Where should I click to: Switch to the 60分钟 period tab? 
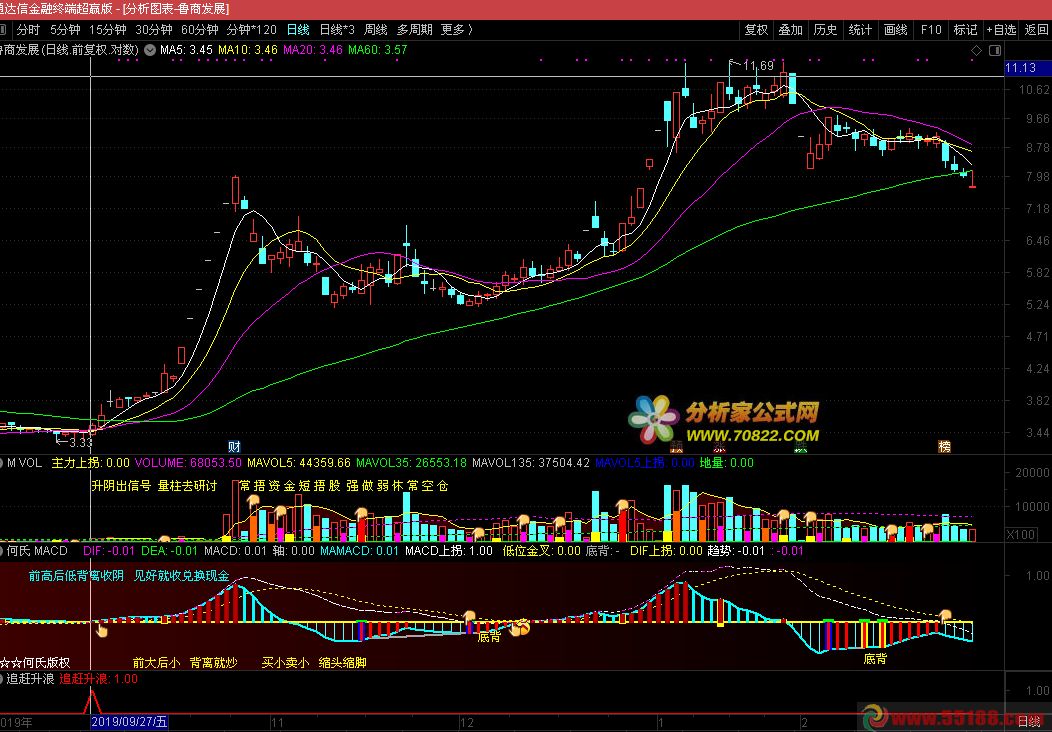point(199,29)
